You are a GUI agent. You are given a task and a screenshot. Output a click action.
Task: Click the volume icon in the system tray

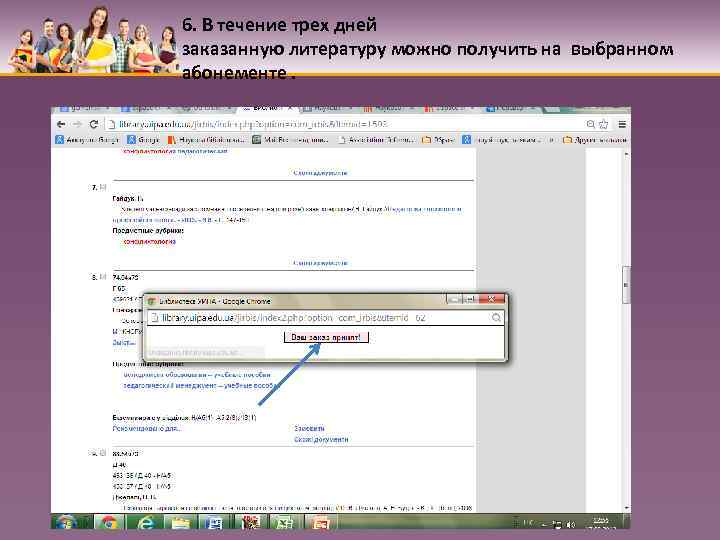[570, 524]
